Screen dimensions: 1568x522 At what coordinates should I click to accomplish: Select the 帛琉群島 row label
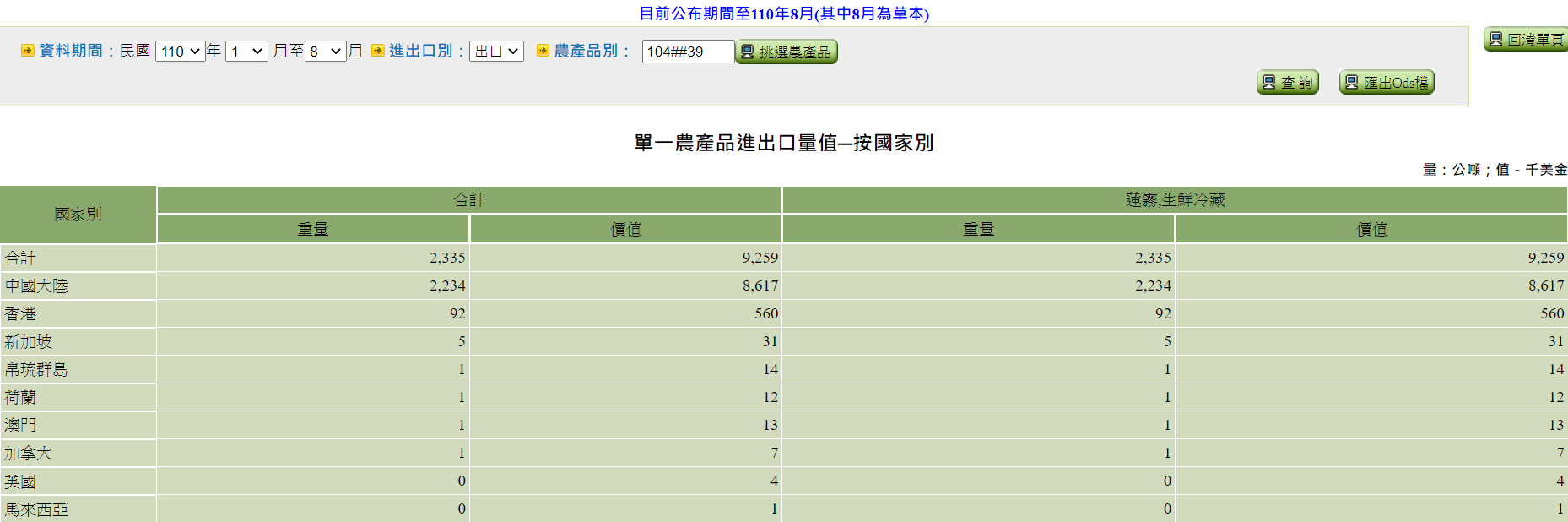pos(36,370)
